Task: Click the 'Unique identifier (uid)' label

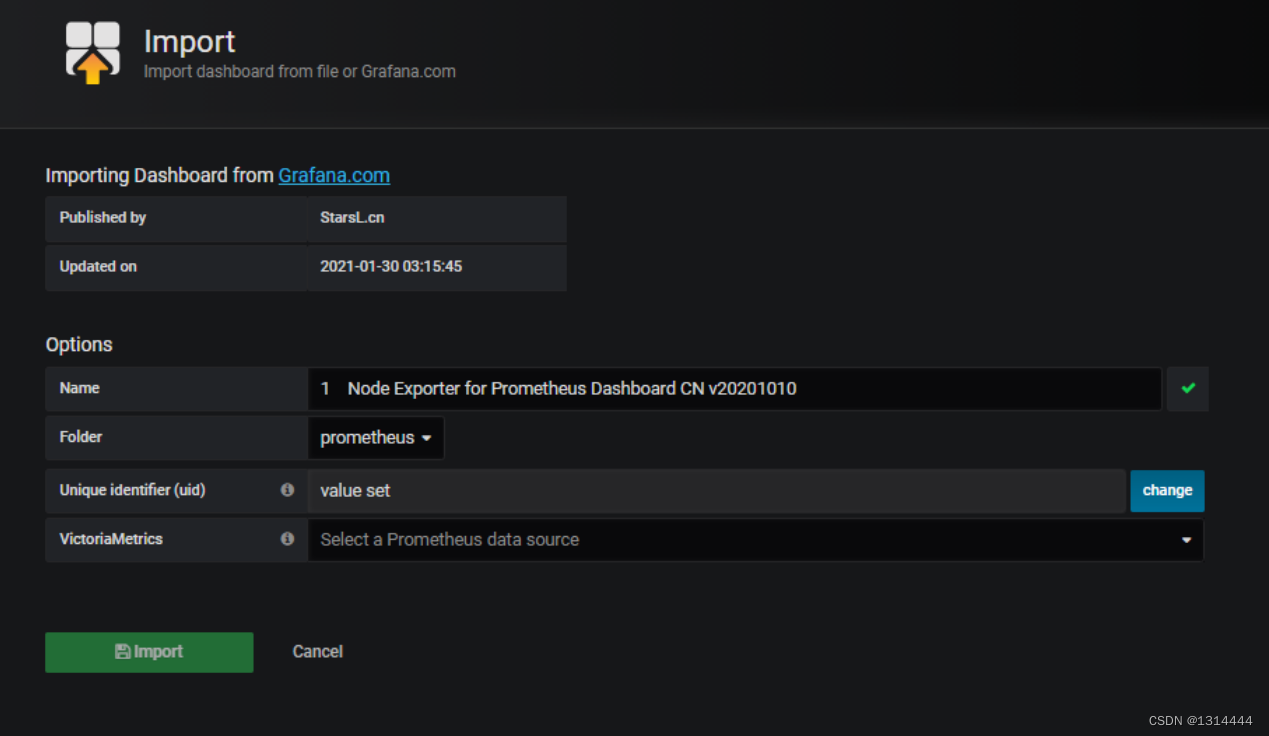Action: (132, 490)
